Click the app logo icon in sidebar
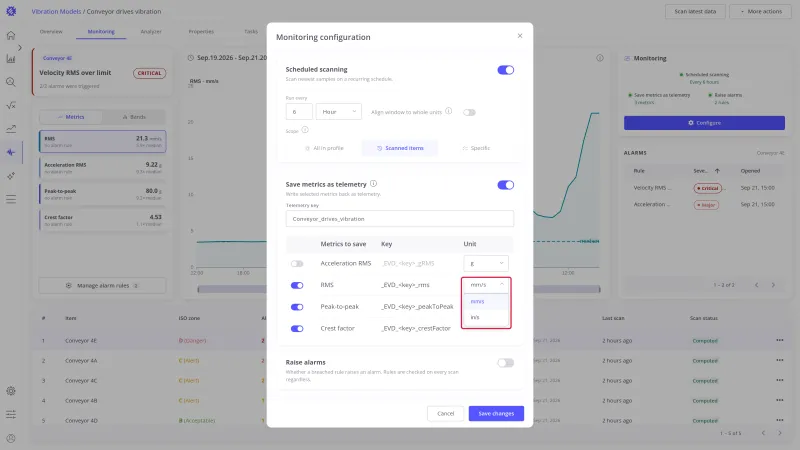The width and height of the screenshot is (800, 450). click(x=11, y=11)
